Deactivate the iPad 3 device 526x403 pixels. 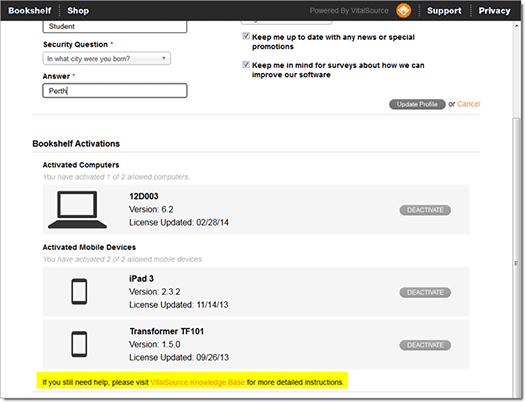click(x=425, y=293)
